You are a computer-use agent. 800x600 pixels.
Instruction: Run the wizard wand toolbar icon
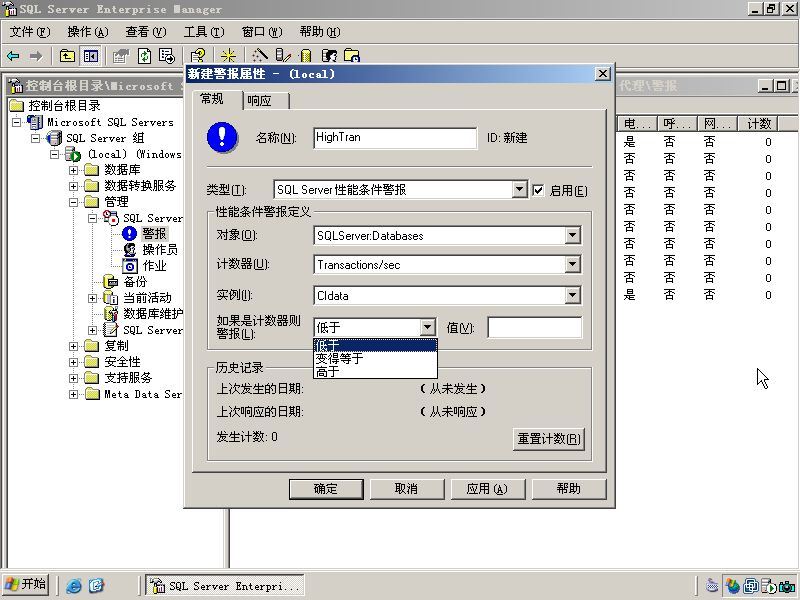point(260,56)
